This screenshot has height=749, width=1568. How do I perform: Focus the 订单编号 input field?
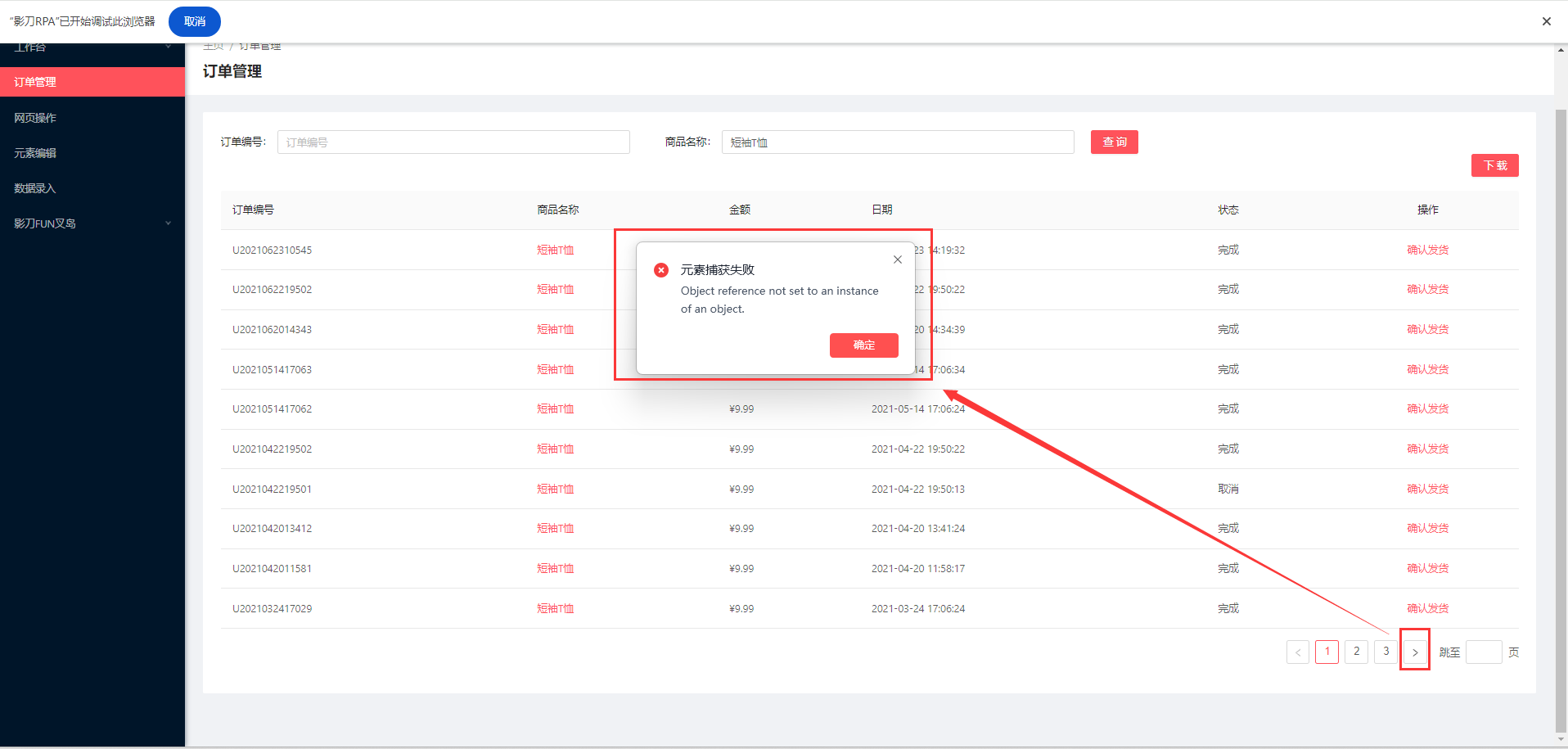453,142
